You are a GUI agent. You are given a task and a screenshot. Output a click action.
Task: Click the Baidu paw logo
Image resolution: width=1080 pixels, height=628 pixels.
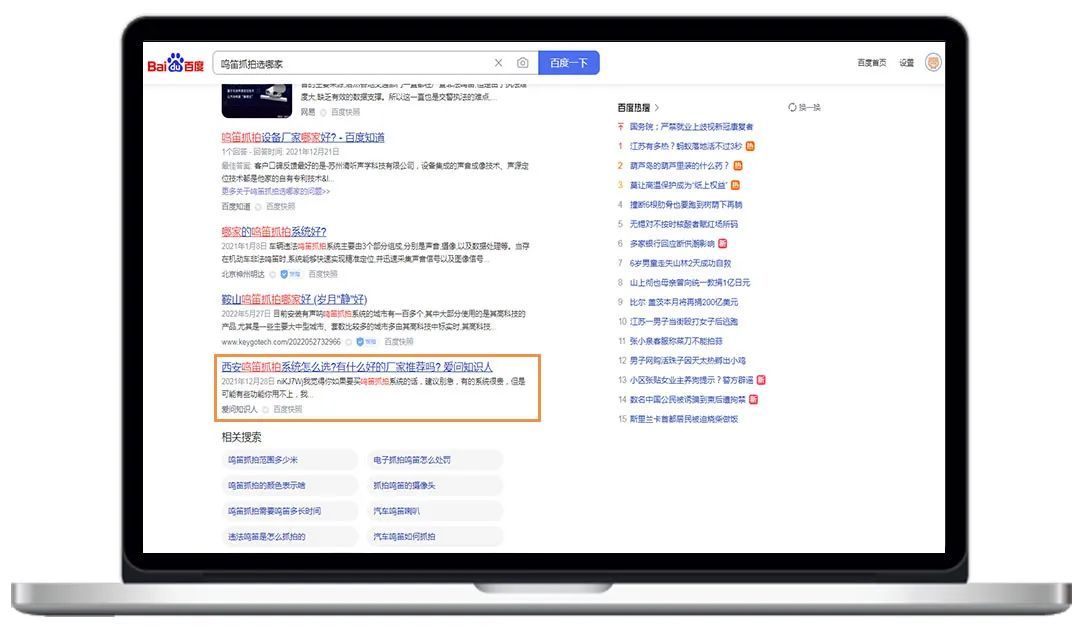pos(175,64)
